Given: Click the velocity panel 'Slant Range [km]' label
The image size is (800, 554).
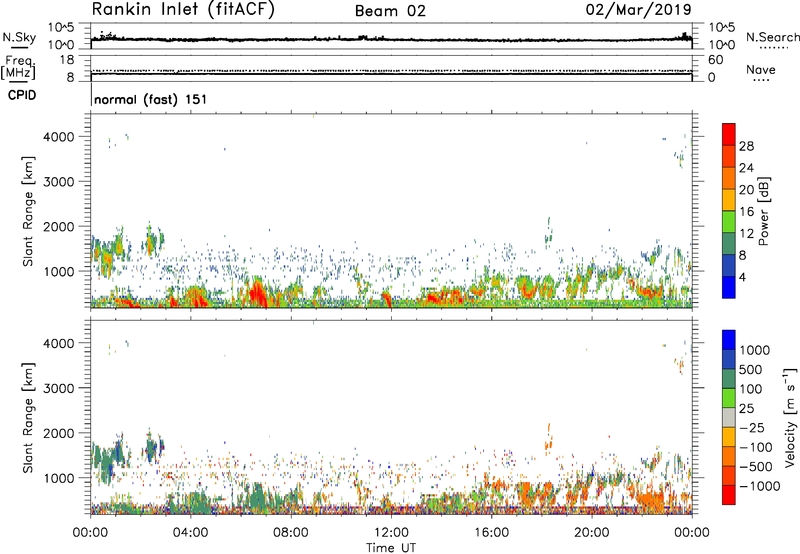Looking at the screenshot, I should click(x=28, y=418).
